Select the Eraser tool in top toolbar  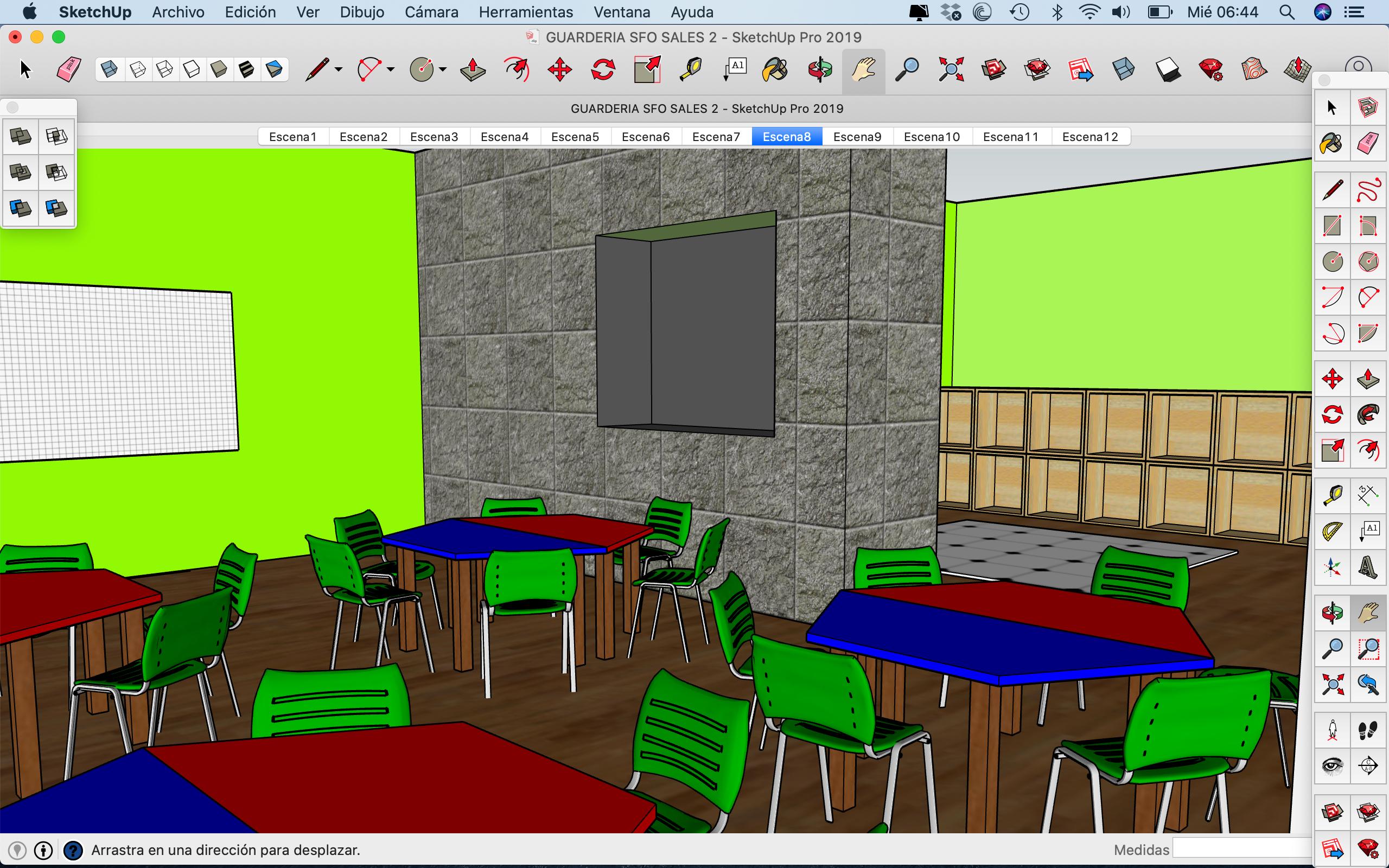pyautogui.click(x=68, y=70)
